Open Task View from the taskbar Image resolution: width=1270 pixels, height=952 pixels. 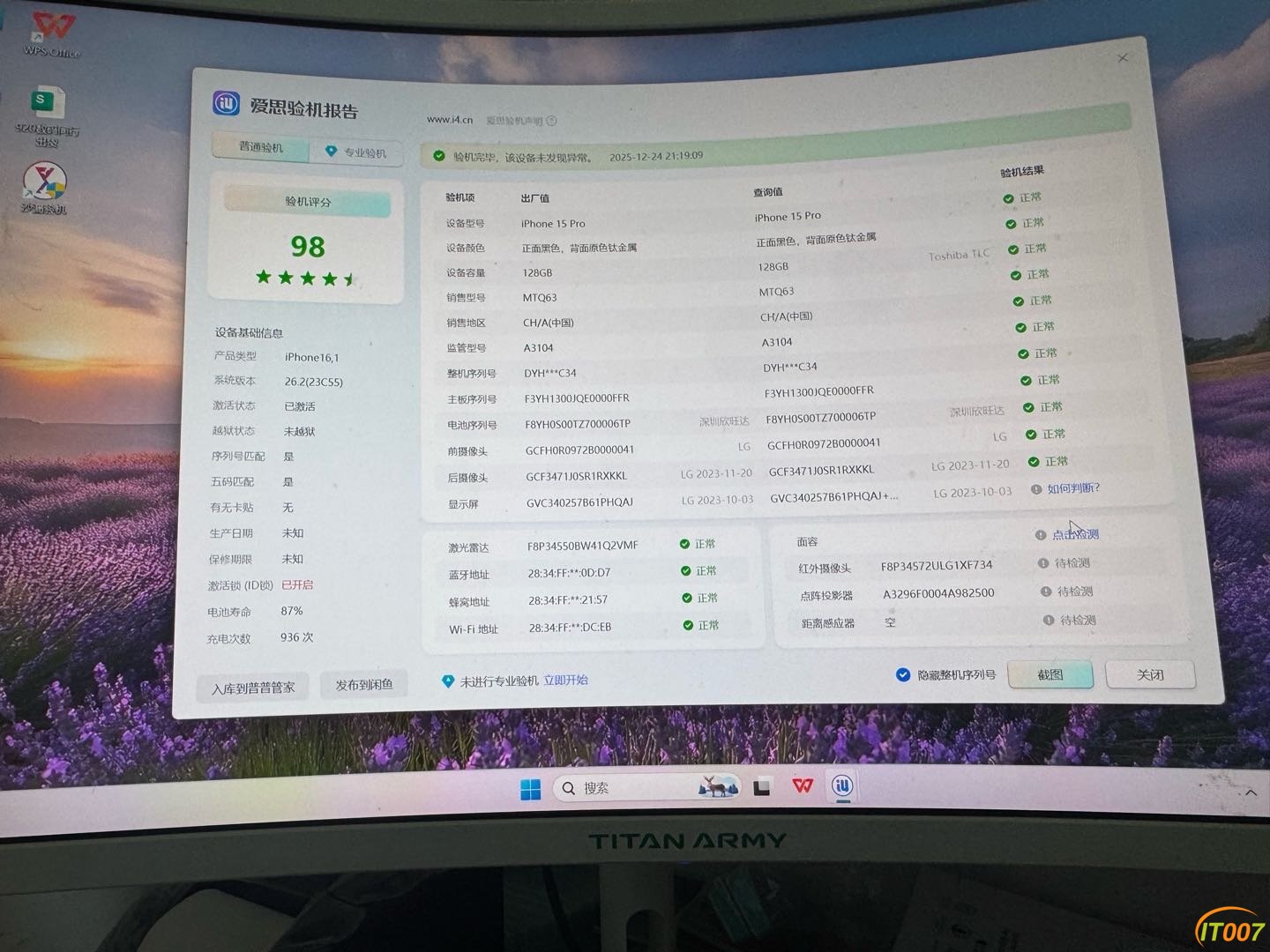(762, 787)
